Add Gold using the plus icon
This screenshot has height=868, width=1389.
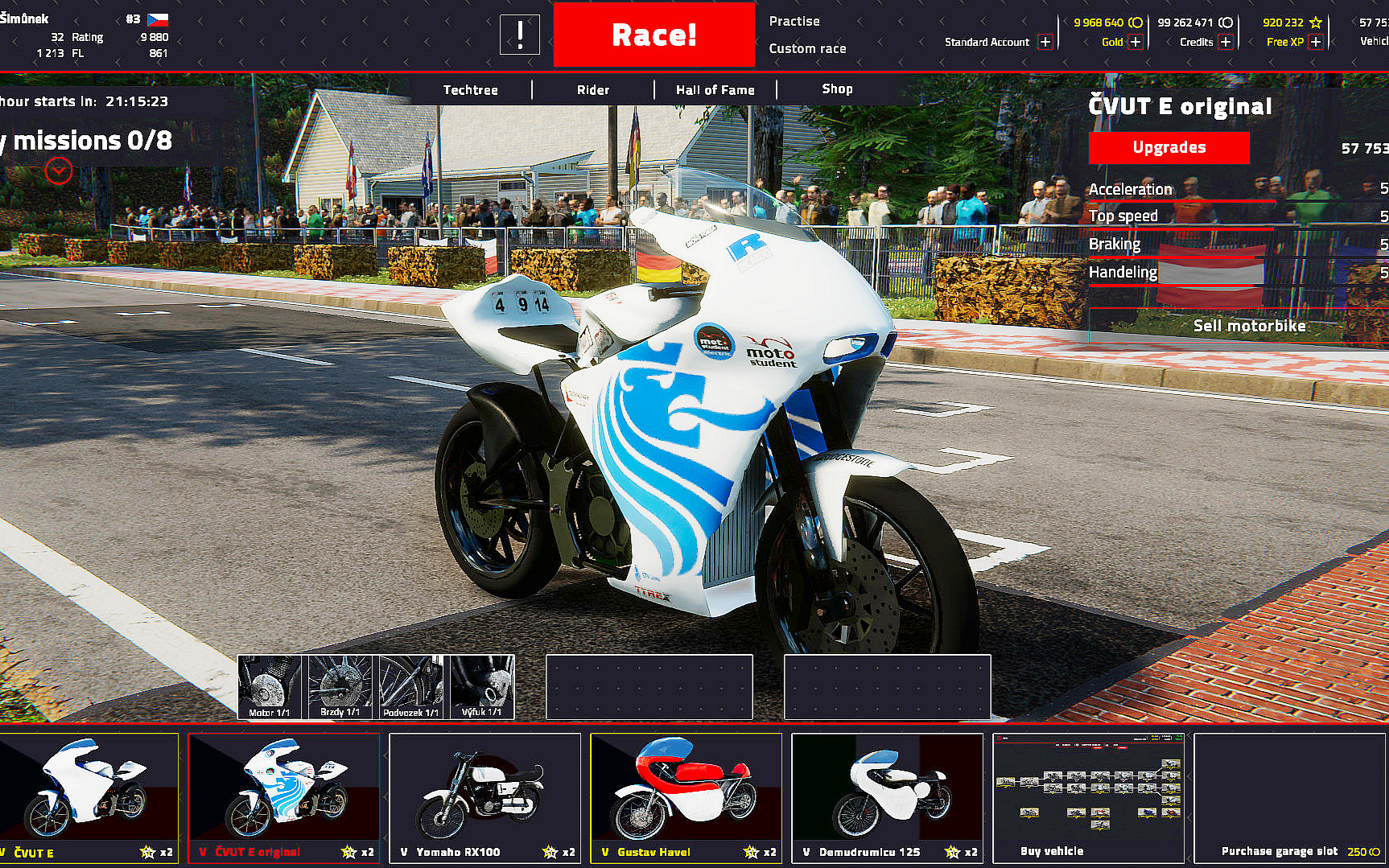click(x=1135, y=42)
